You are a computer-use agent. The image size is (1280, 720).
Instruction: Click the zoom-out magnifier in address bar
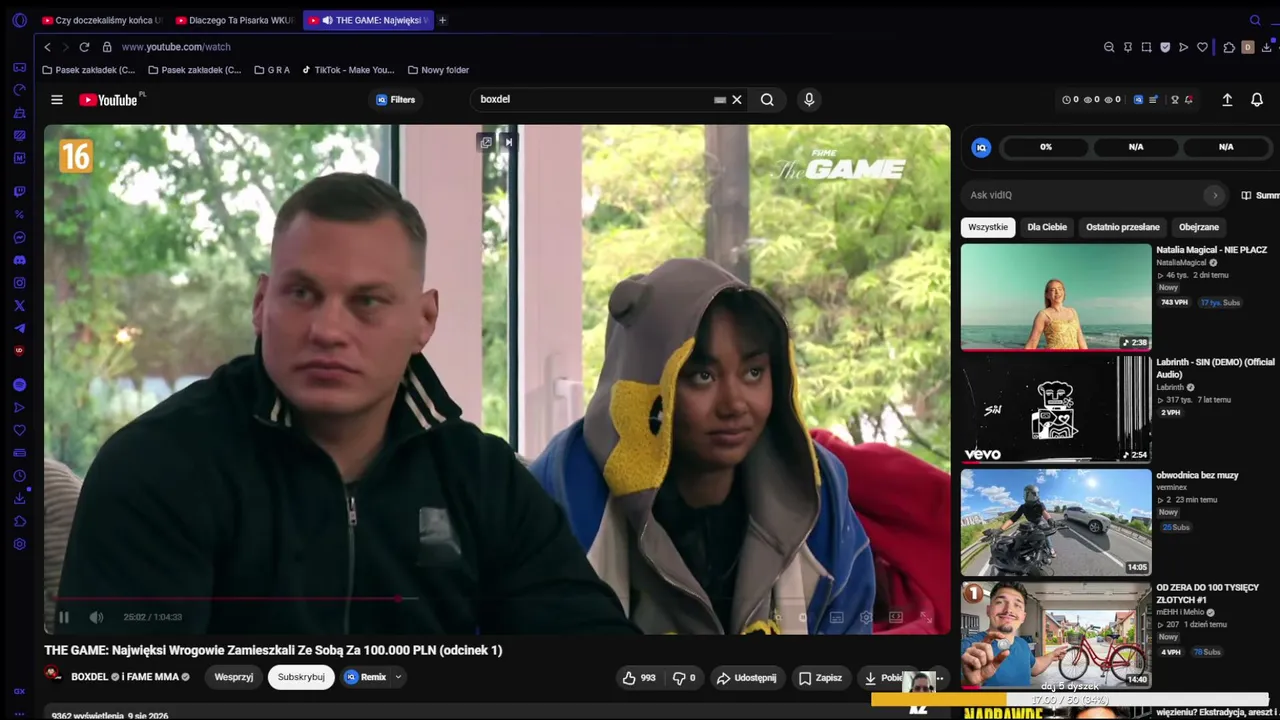(1109, 47)
